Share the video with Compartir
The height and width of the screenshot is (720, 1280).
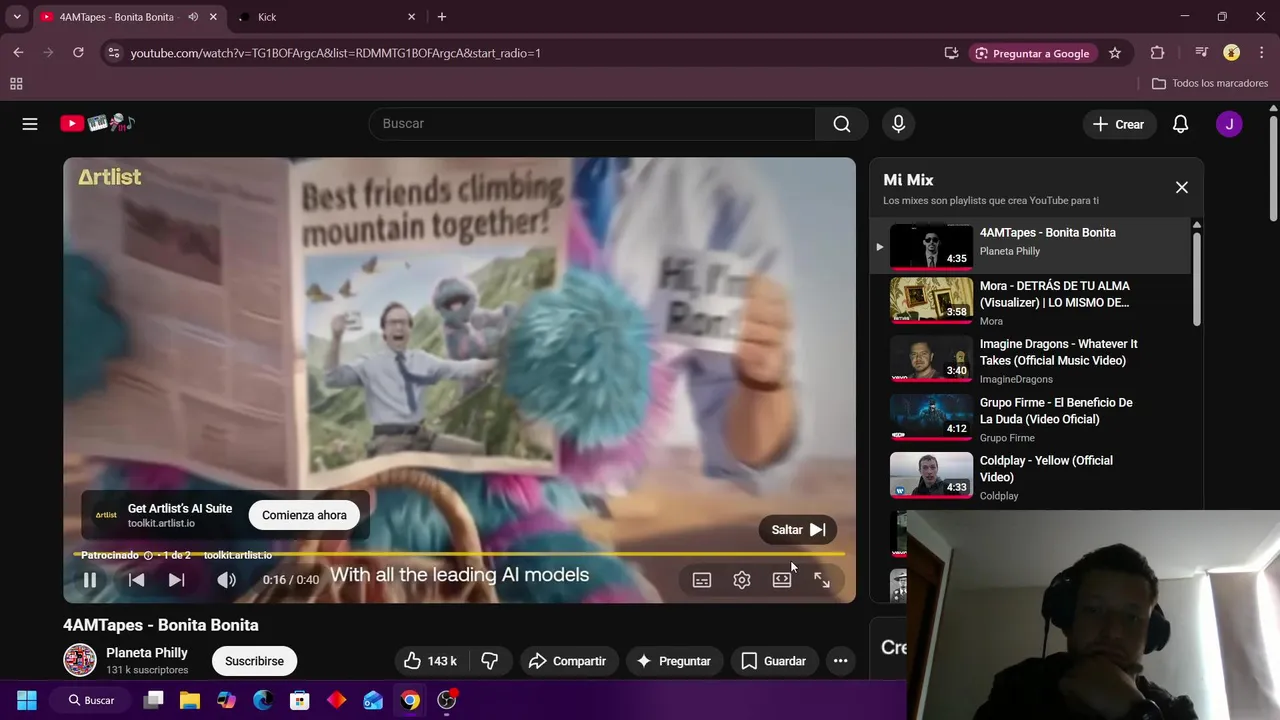(x=567, y=661)
